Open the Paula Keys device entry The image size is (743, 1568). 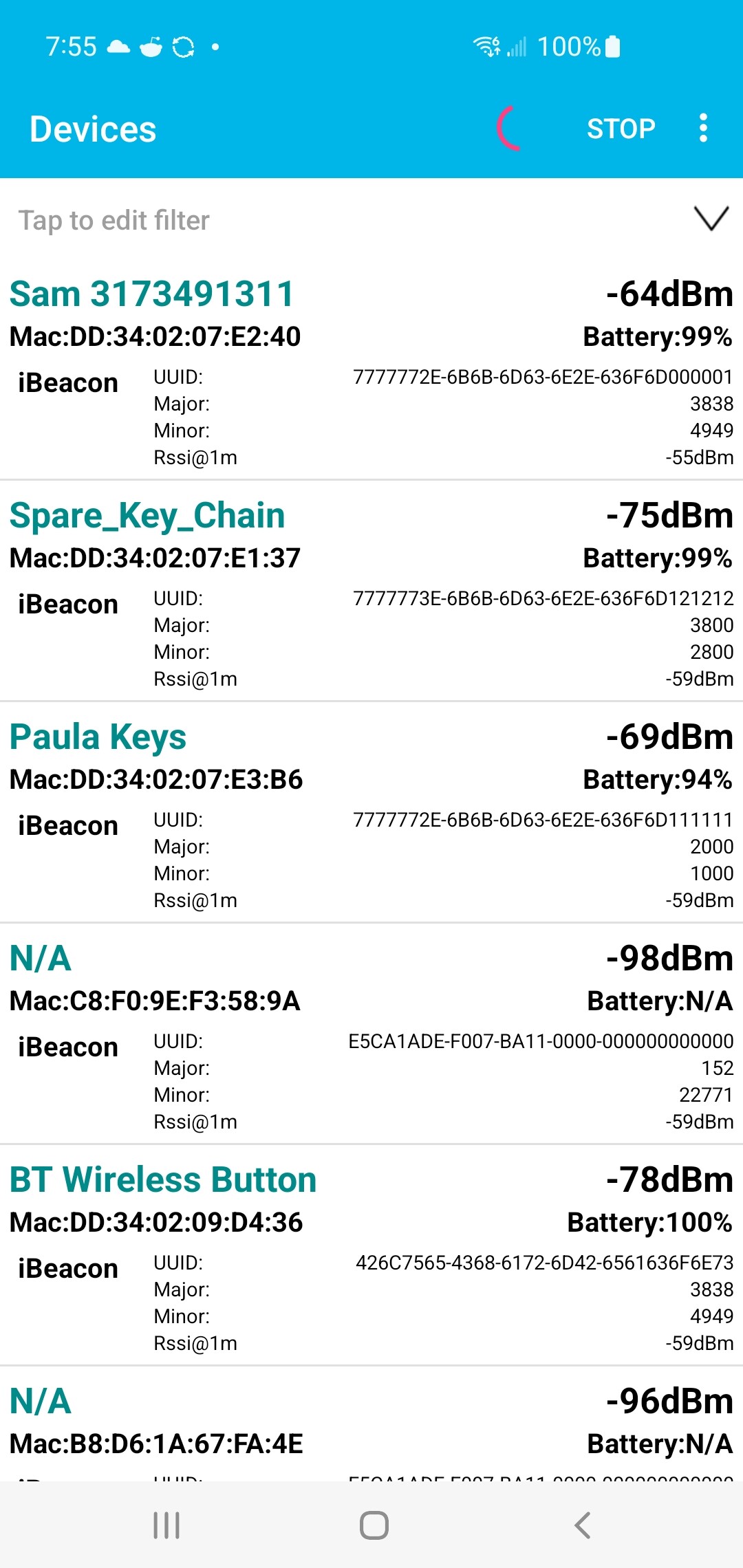pyautogui.click(x=98, y=737)
